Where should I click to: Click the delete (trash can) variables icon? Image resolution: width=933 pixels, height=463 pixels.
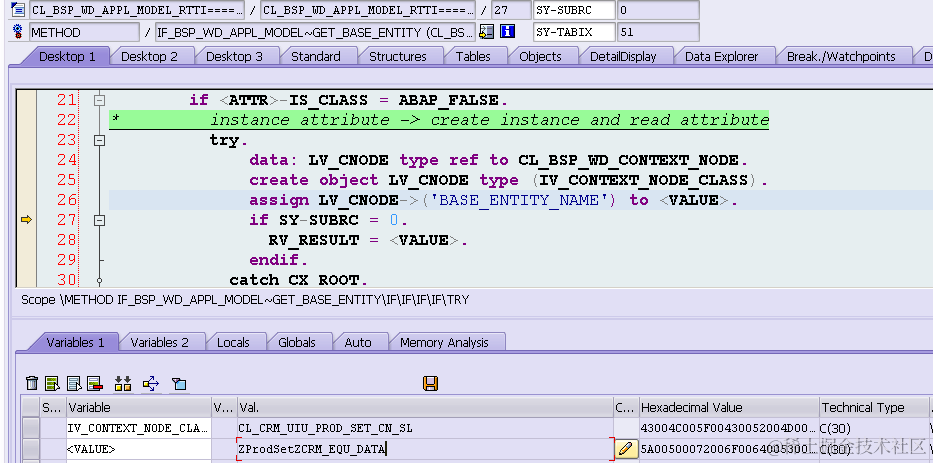(33, 383)
